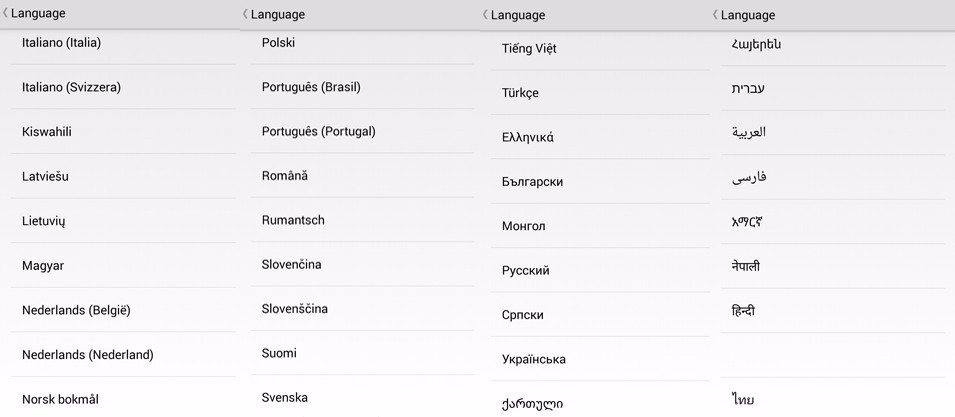Select Türkçe language
Screen dimensions: 955x417
pyautogui.click(x=600, y=93)
